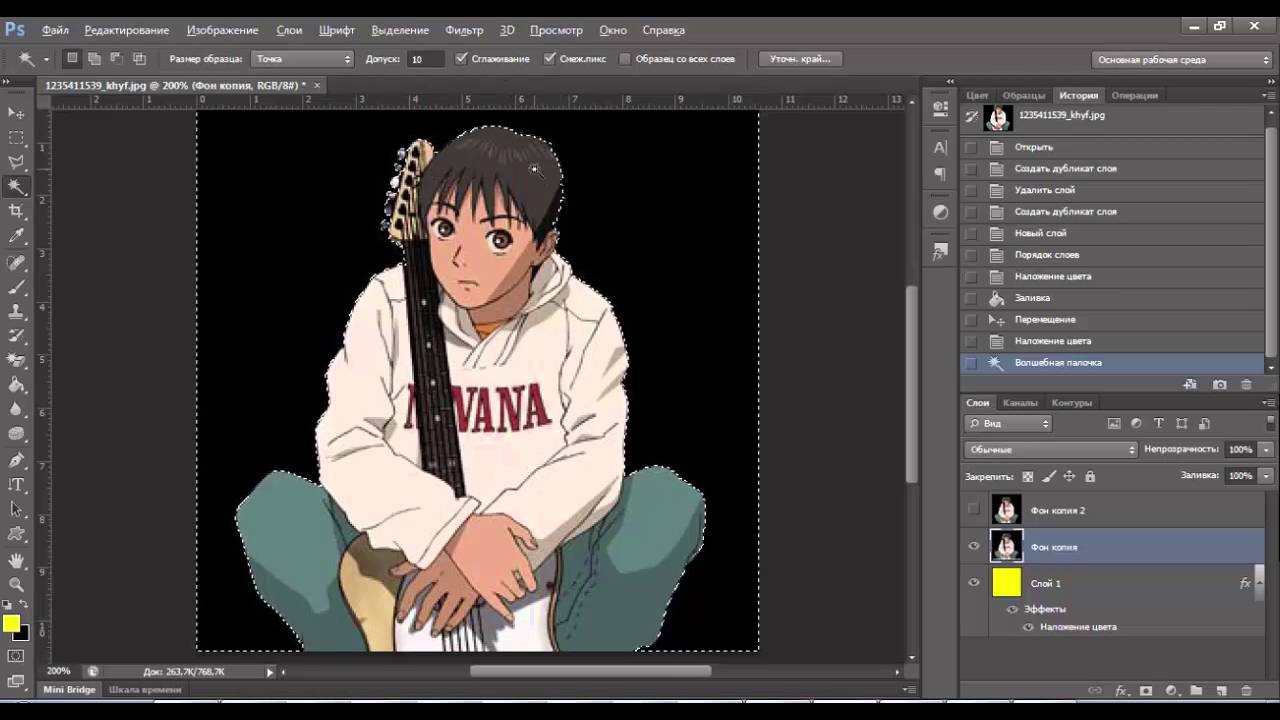
Task: Open the Заливка slider arrow
Action: pos(1266,476)
